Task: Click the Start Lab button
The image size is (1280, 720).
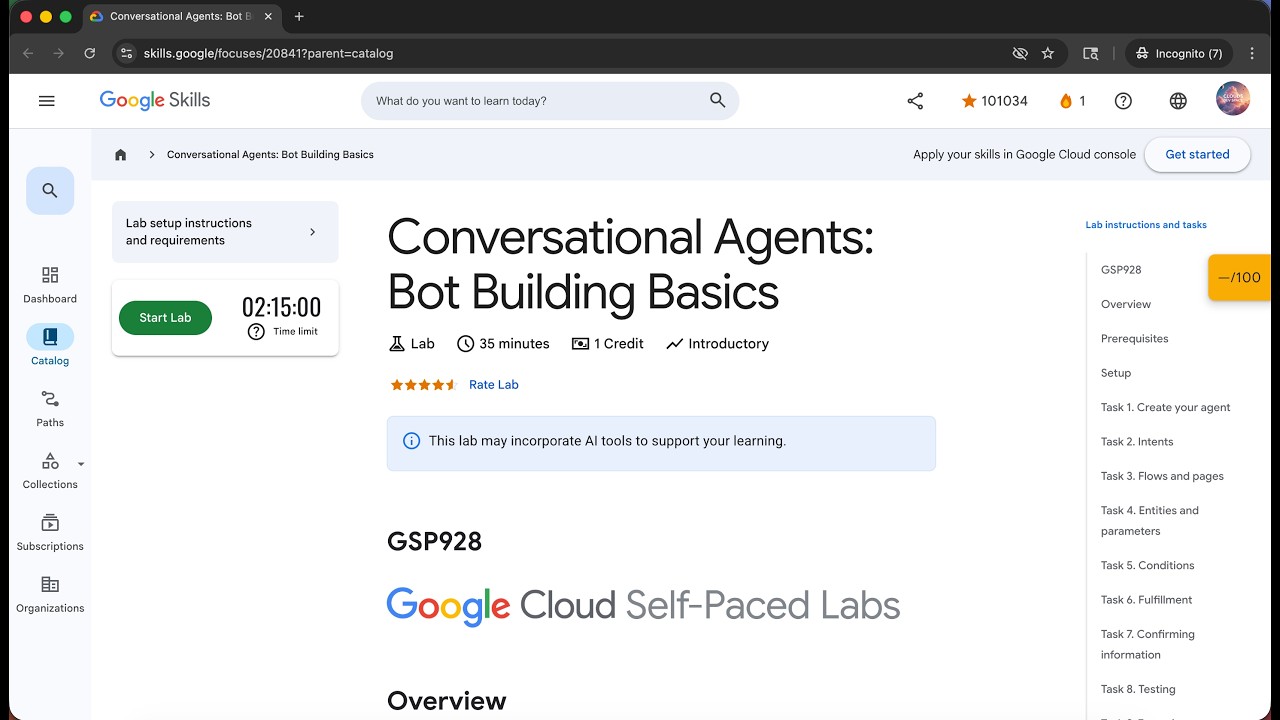Action: point(165,318)
